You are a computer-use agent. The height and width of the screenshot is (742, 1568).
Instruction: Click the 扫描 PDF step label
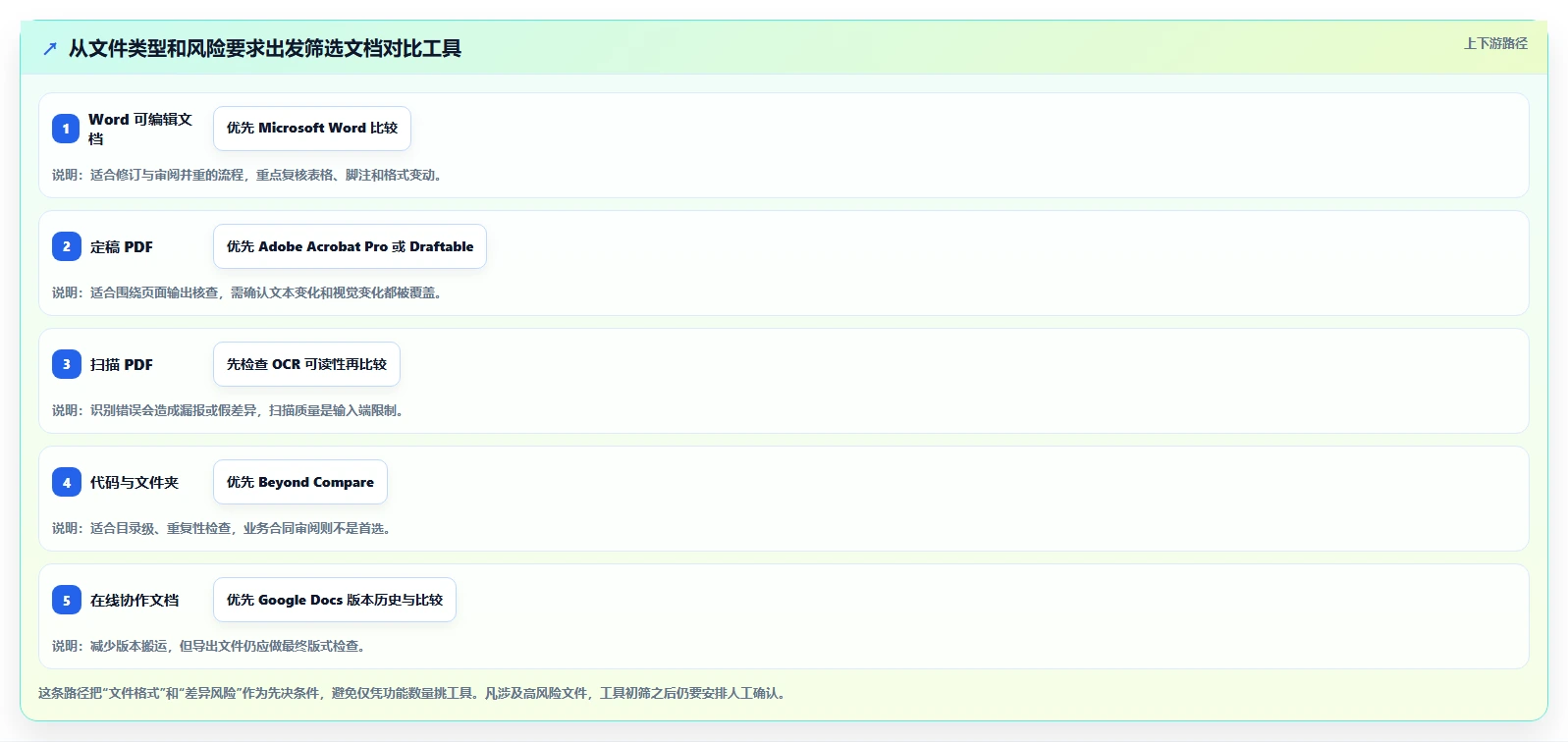[122, 364]
